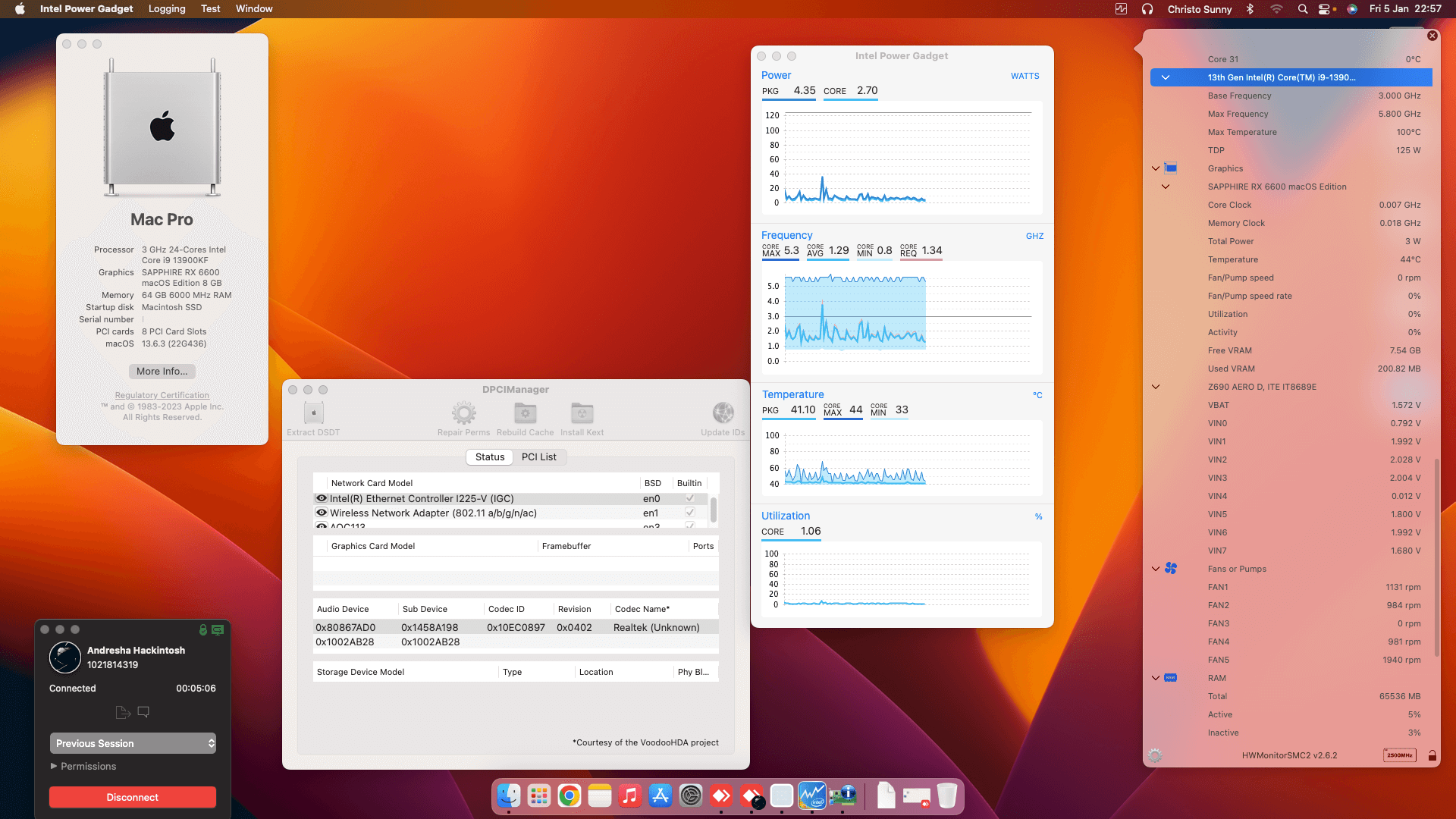Click the HWMonitor menu bar icon
This screenshot has width=1456, height=819.
point(1122,9)
